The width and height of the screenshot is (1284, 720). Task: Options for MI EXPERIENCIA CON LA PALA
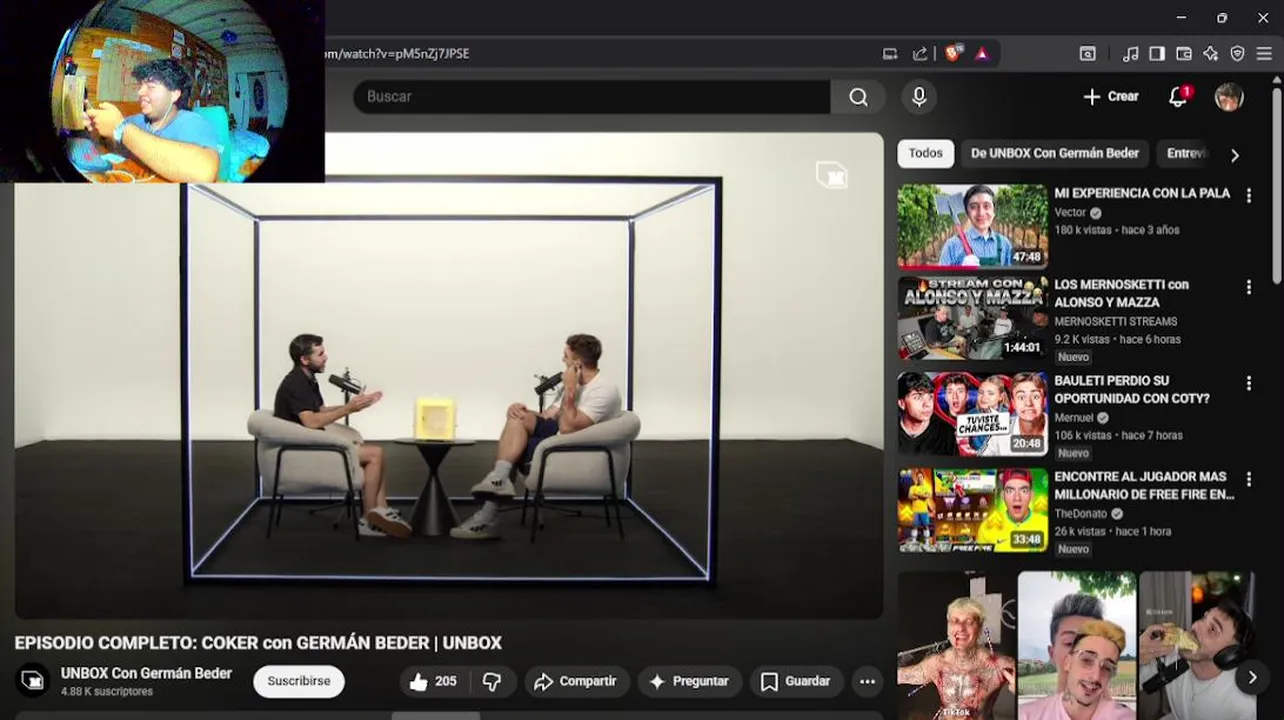click(x=1248, y=196)
